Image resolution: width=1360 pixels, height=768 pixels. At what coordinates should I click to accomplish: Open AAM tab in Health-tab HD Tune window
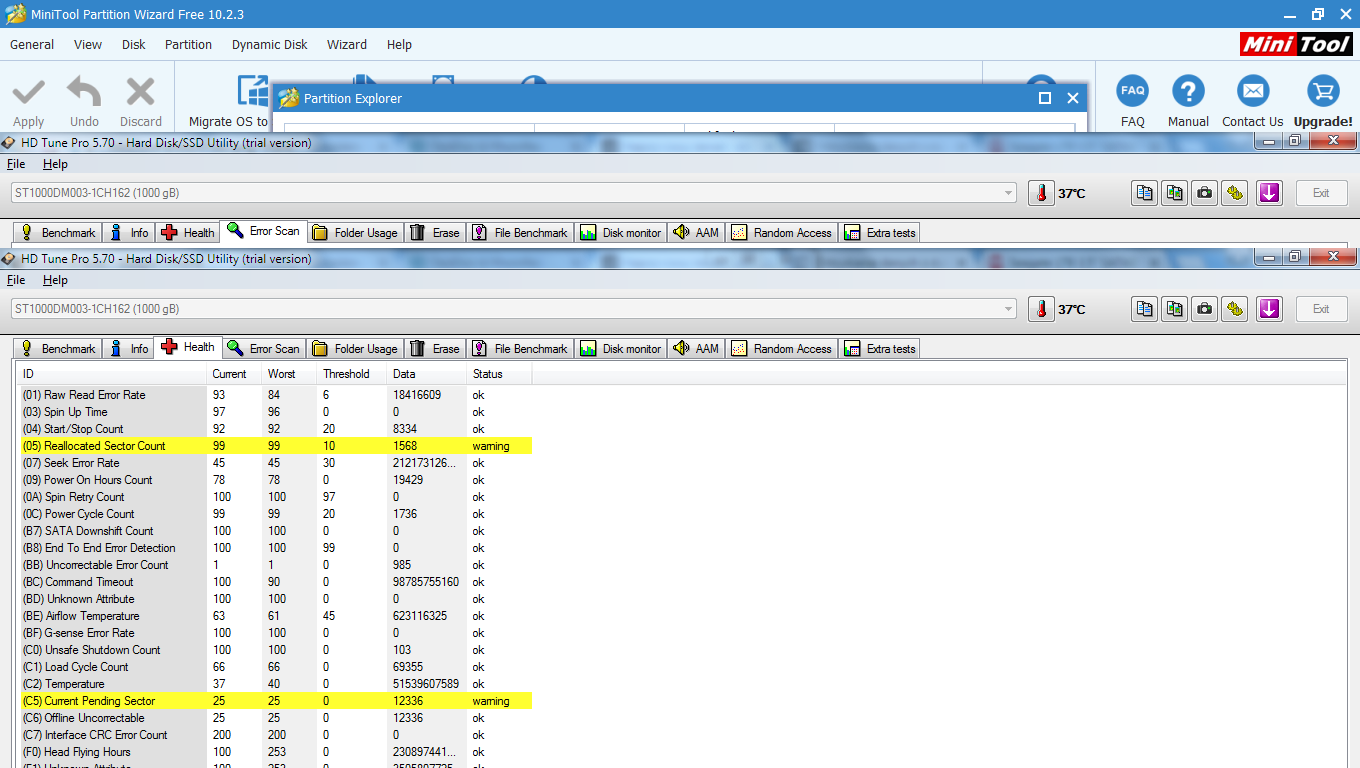pos(696,349)
